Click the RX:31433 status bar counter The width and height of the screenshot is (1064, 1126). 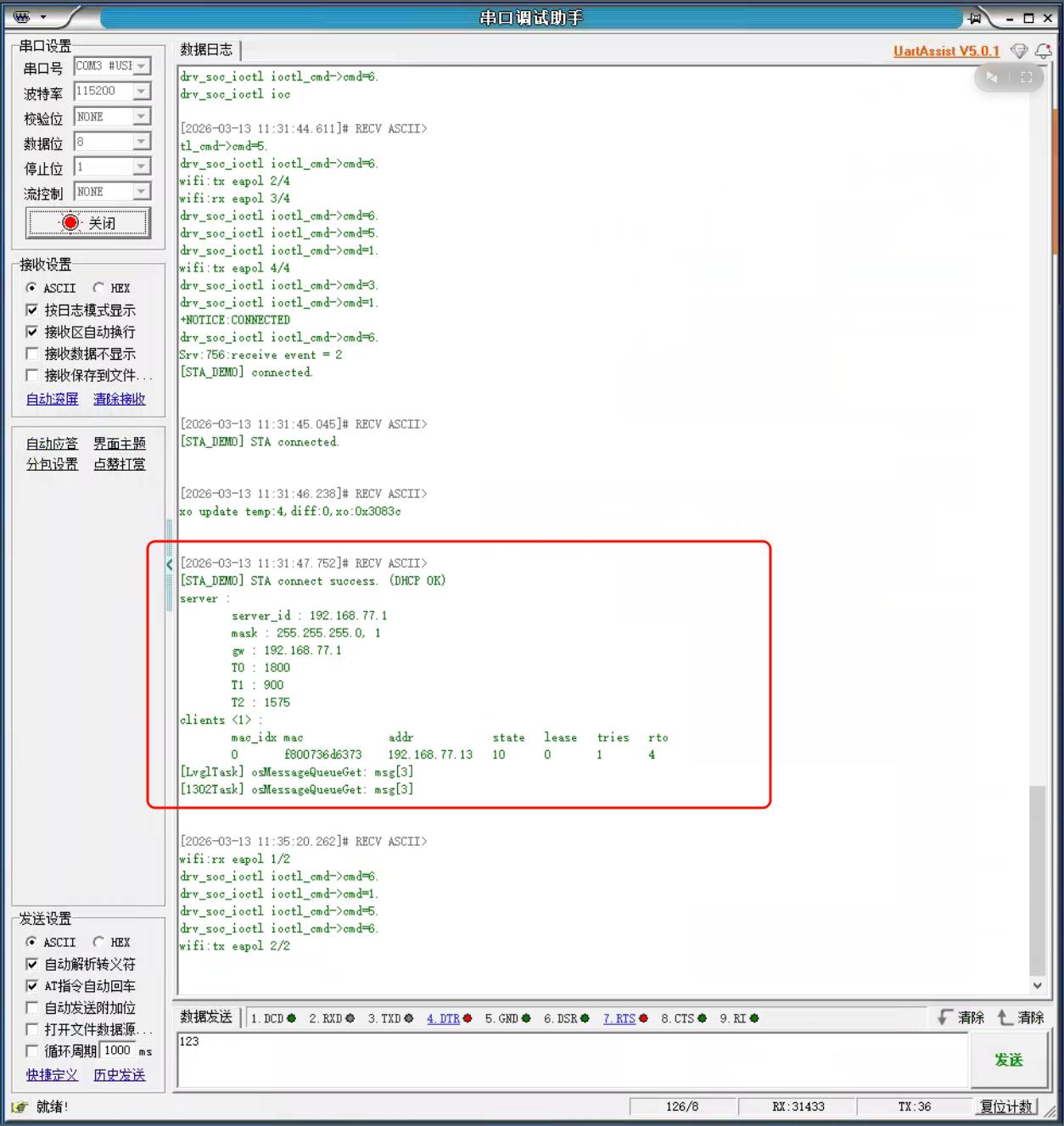(798, 1106)
